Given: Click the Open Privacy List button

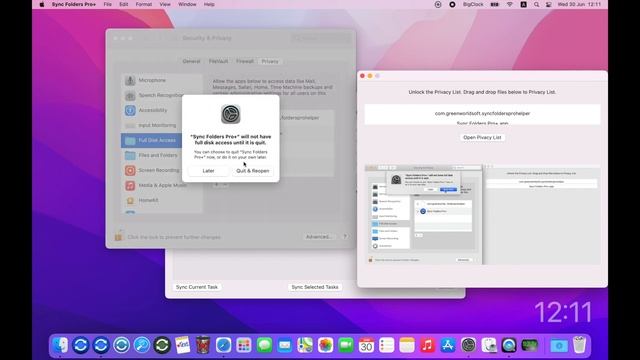Looking at the screenshot, I should pyautogui.click(x=482, y=138).
